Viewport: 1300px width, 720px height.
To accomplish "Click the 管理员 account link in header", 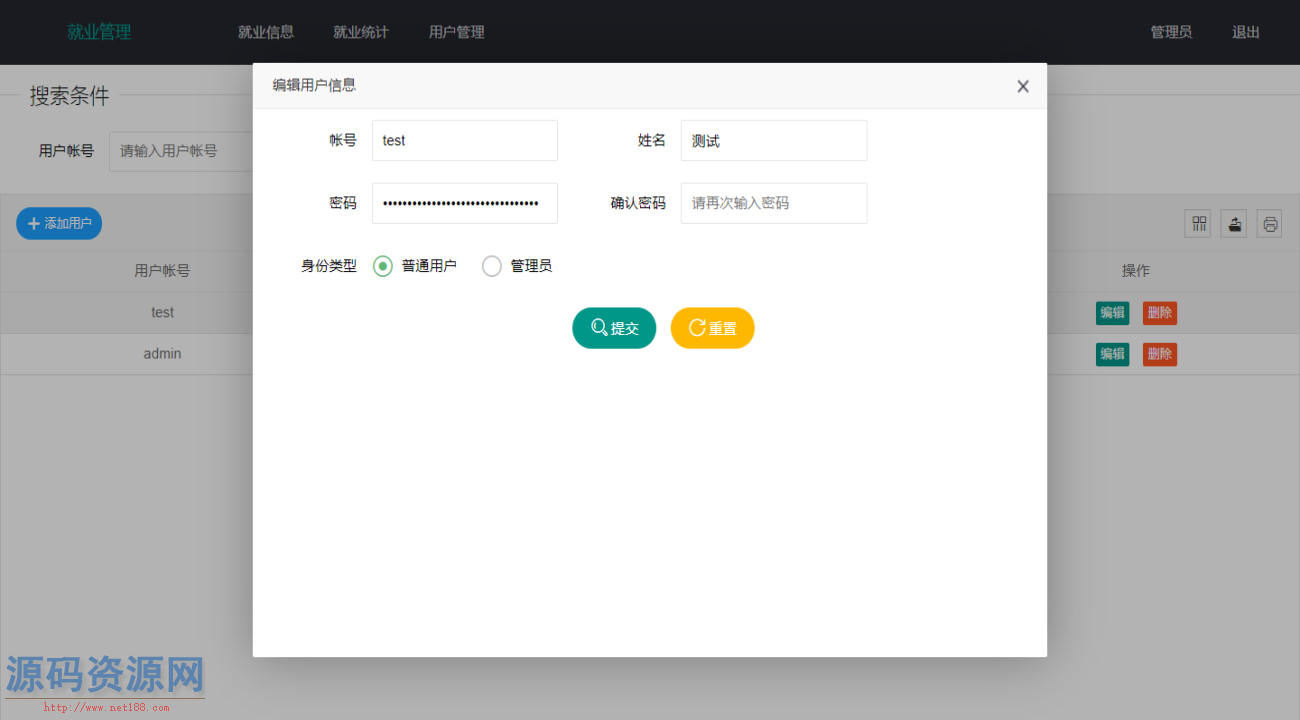I will pyautogui.click(x=1171, y=32).
